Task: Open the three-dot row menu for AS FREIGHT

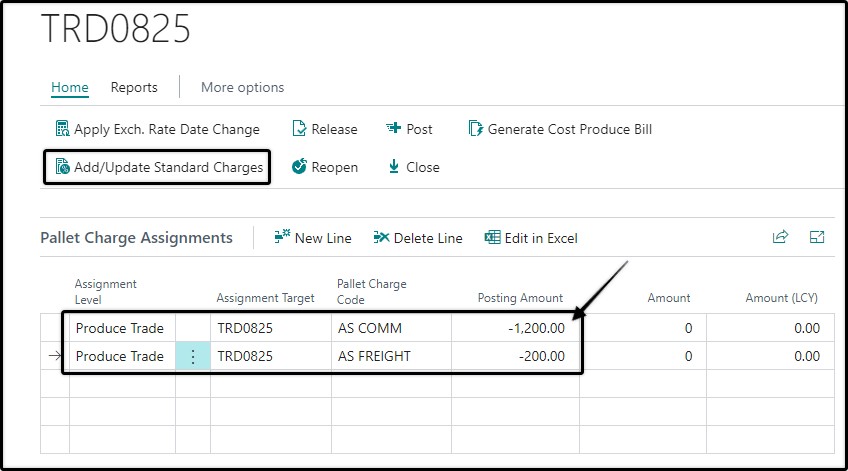Action: click(x=193, y=356)
